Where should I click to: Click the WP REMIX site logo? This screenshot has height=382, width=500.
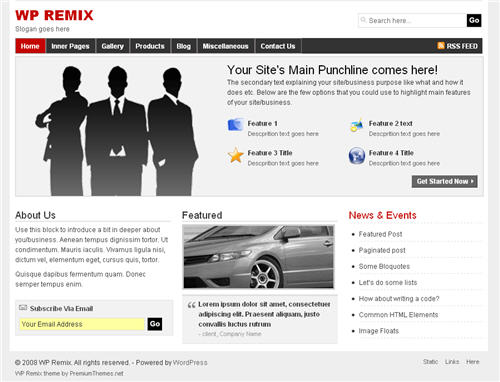tap(54, 15)
